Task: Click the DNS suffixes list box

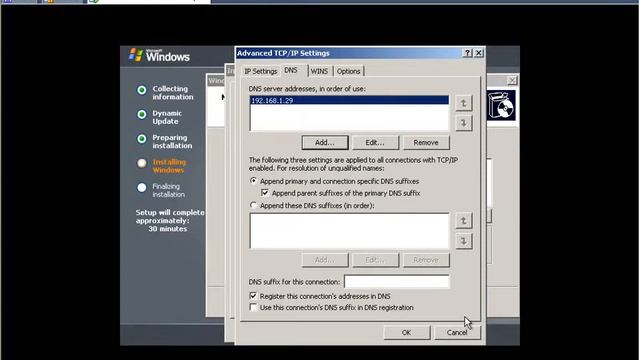Action: [349, 230]
